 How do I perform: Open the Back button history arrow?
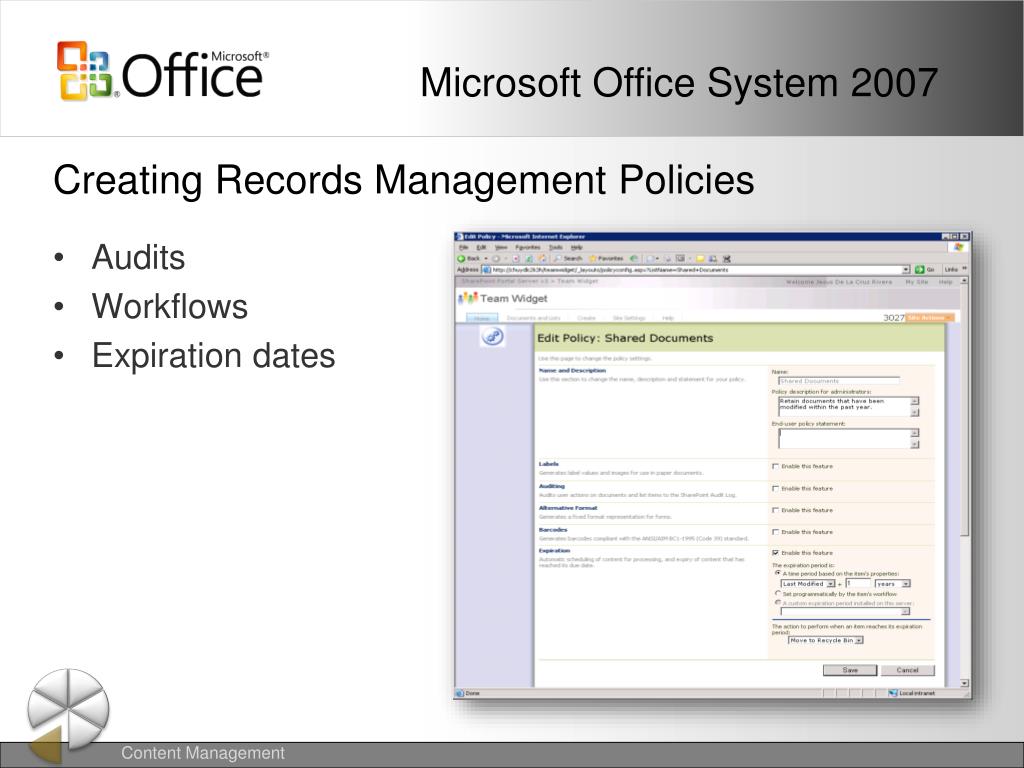point(486,259)
